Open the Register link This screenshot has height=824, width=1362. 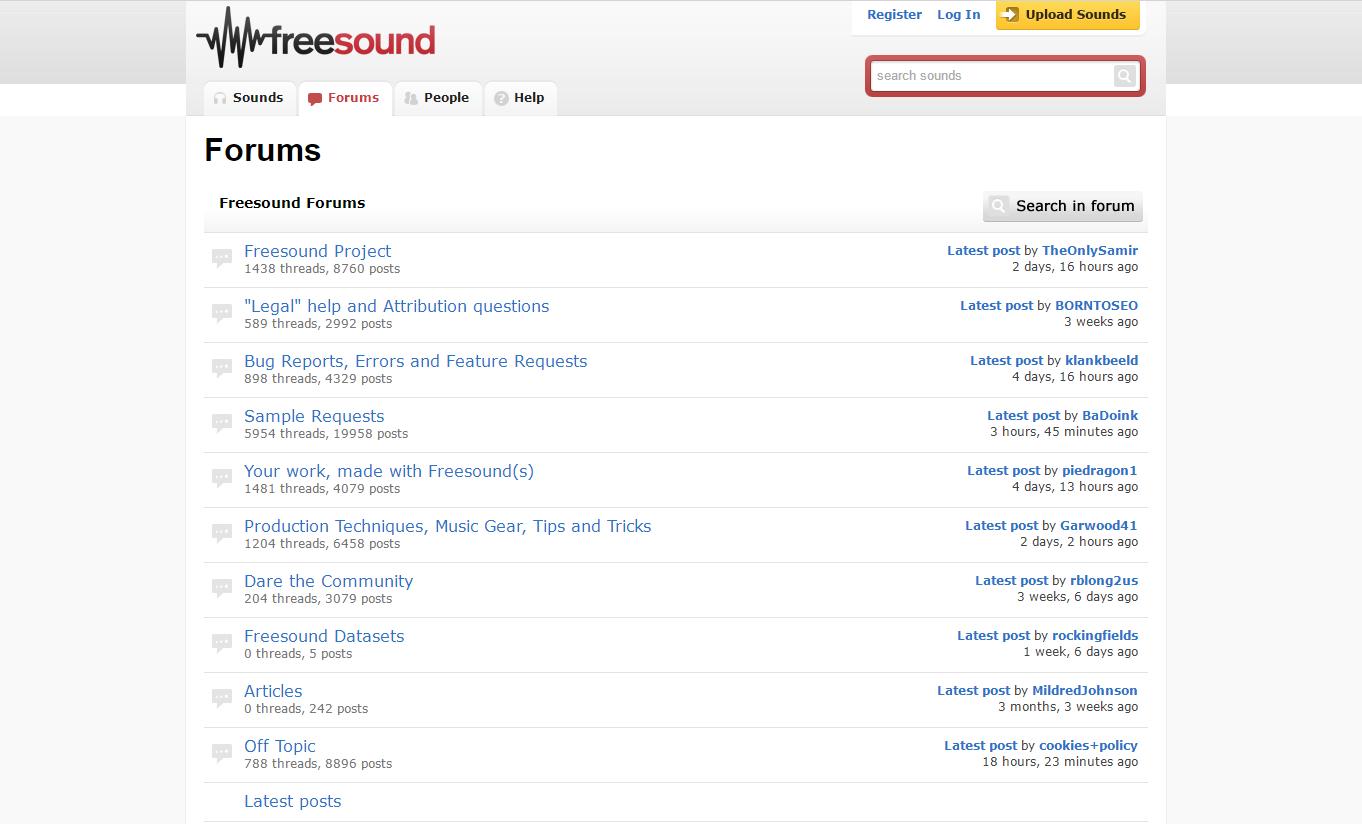[894, 15]
